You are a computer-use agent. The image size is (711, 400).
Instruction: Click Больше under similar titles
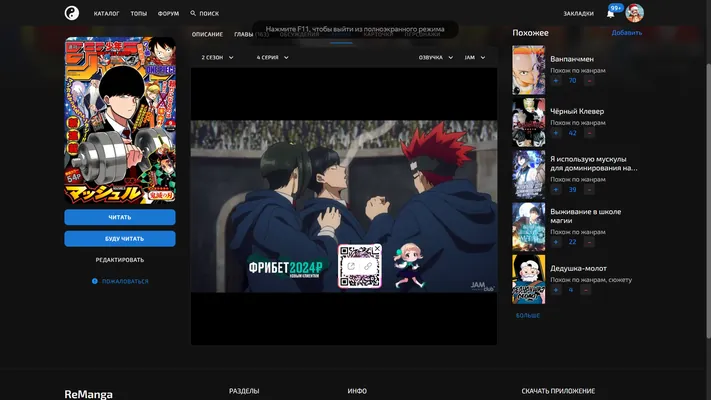528,315
